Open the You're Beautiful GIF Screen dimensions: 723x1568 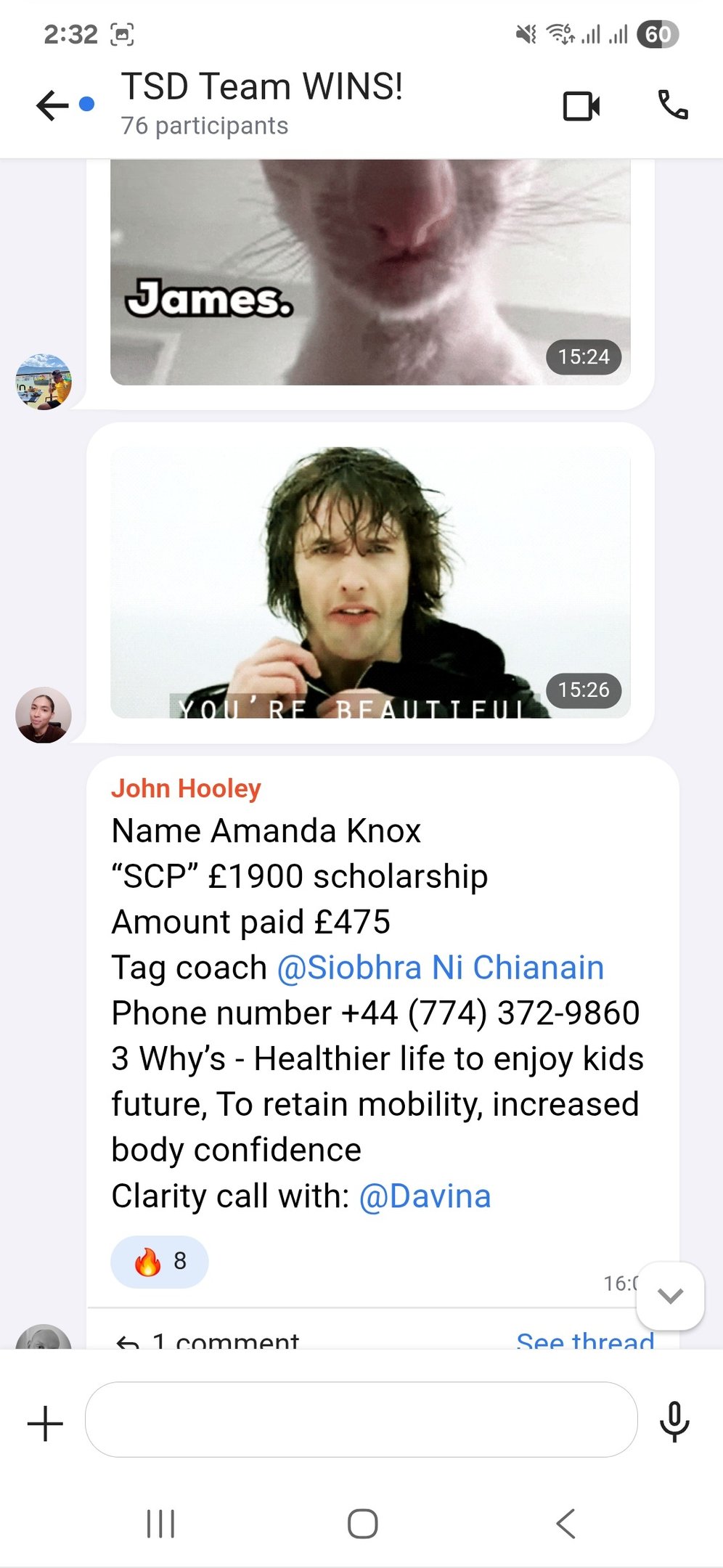pos(370,582)
